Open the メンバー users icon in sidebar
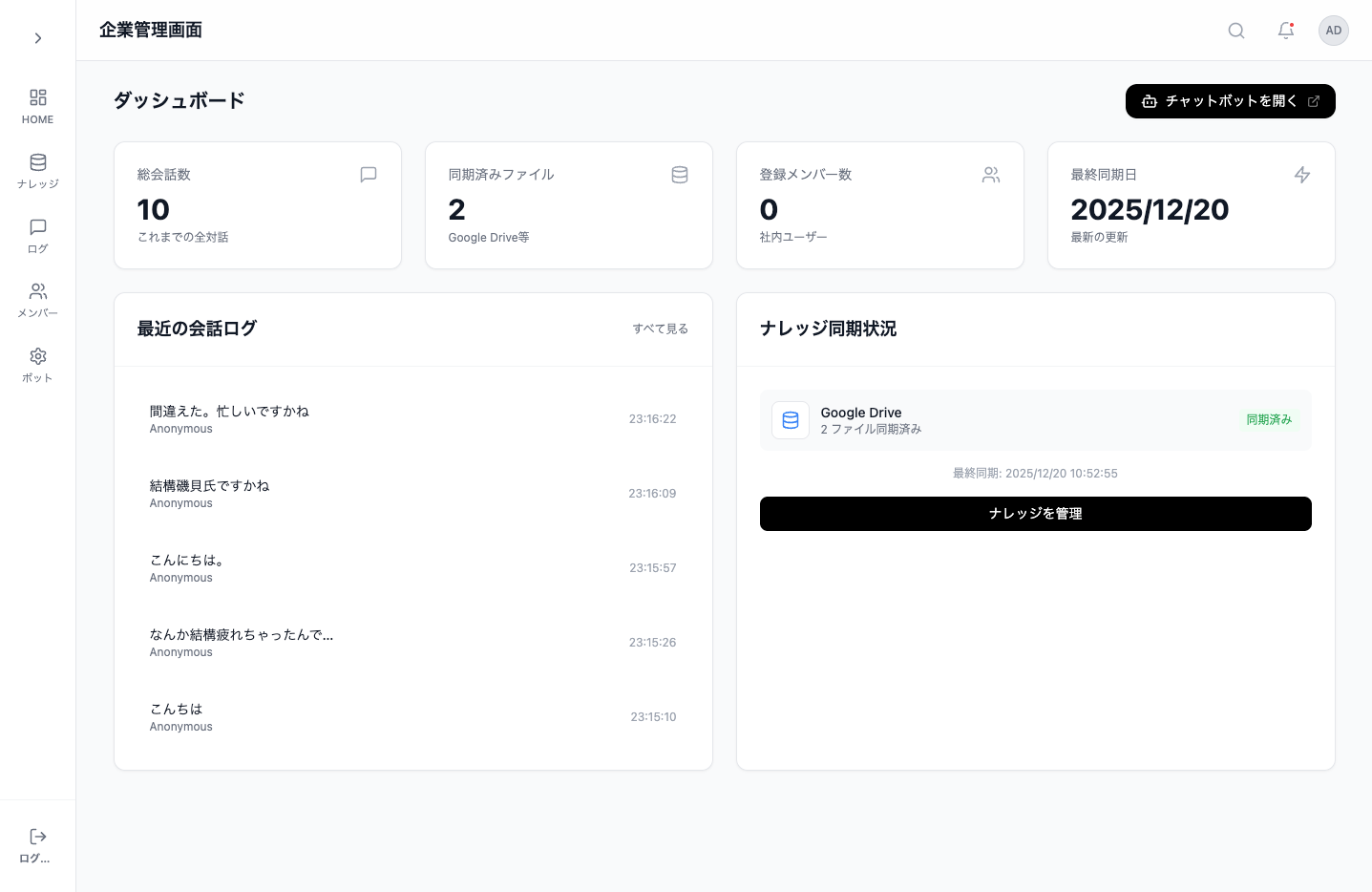 (x=38, y=291)
